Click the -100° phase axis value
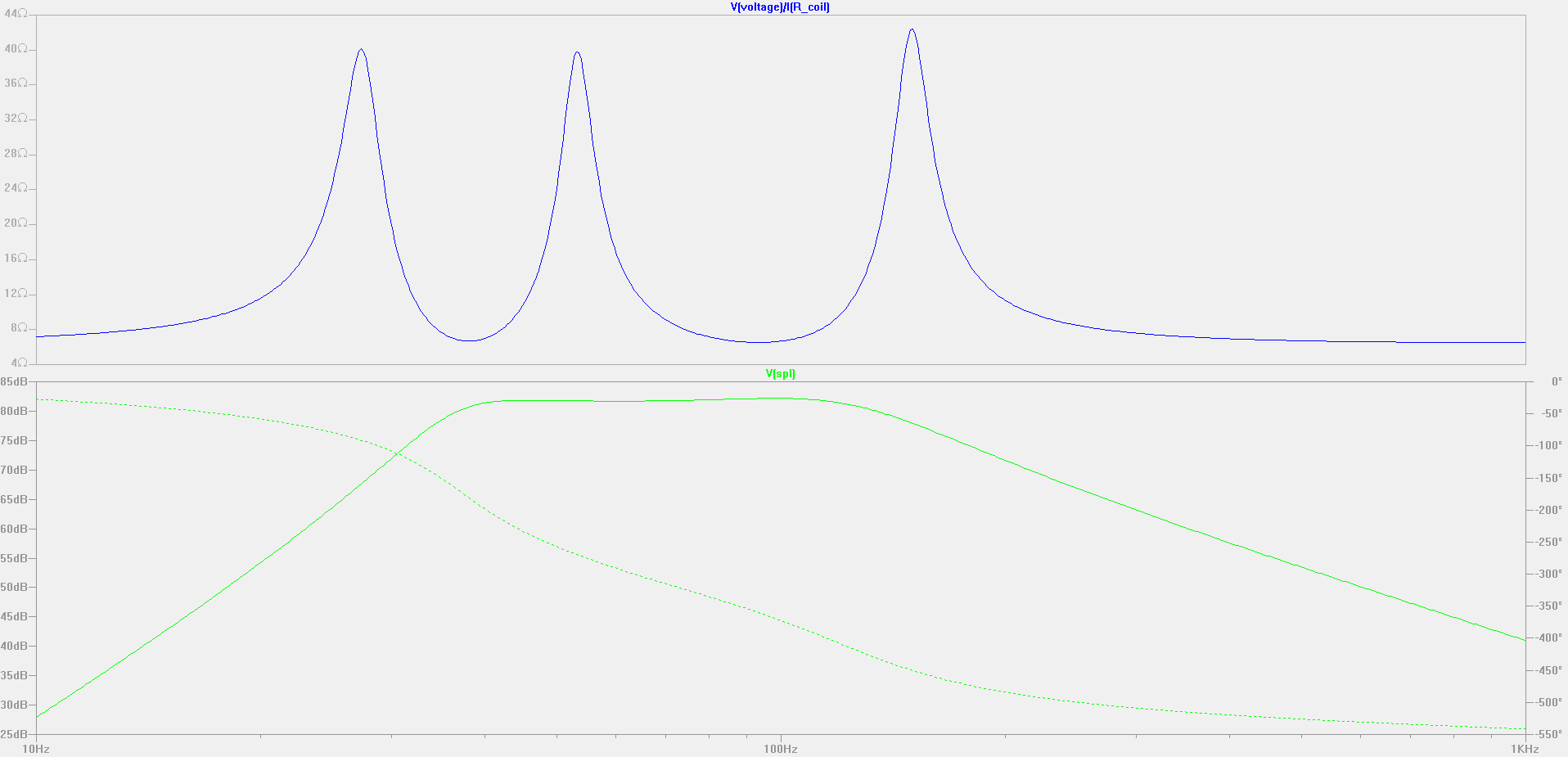This screenshot has height=757, width=1568. point(1549,446)
